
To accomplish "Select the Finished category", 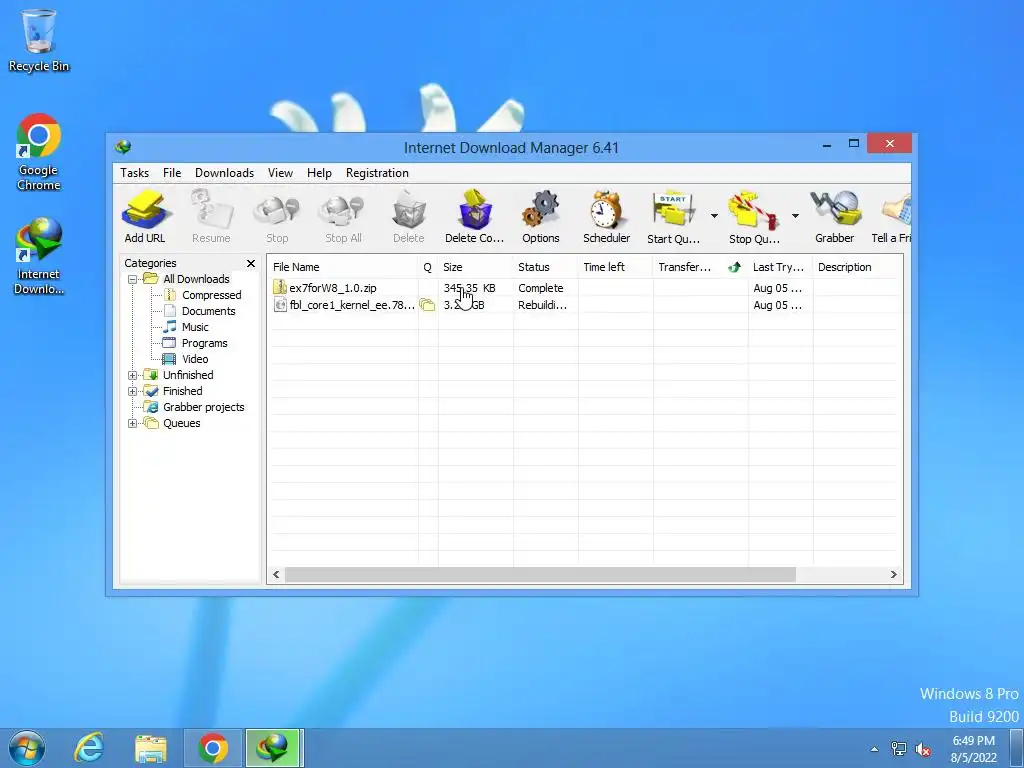I will pyautogui.click(x=182, y=391).
